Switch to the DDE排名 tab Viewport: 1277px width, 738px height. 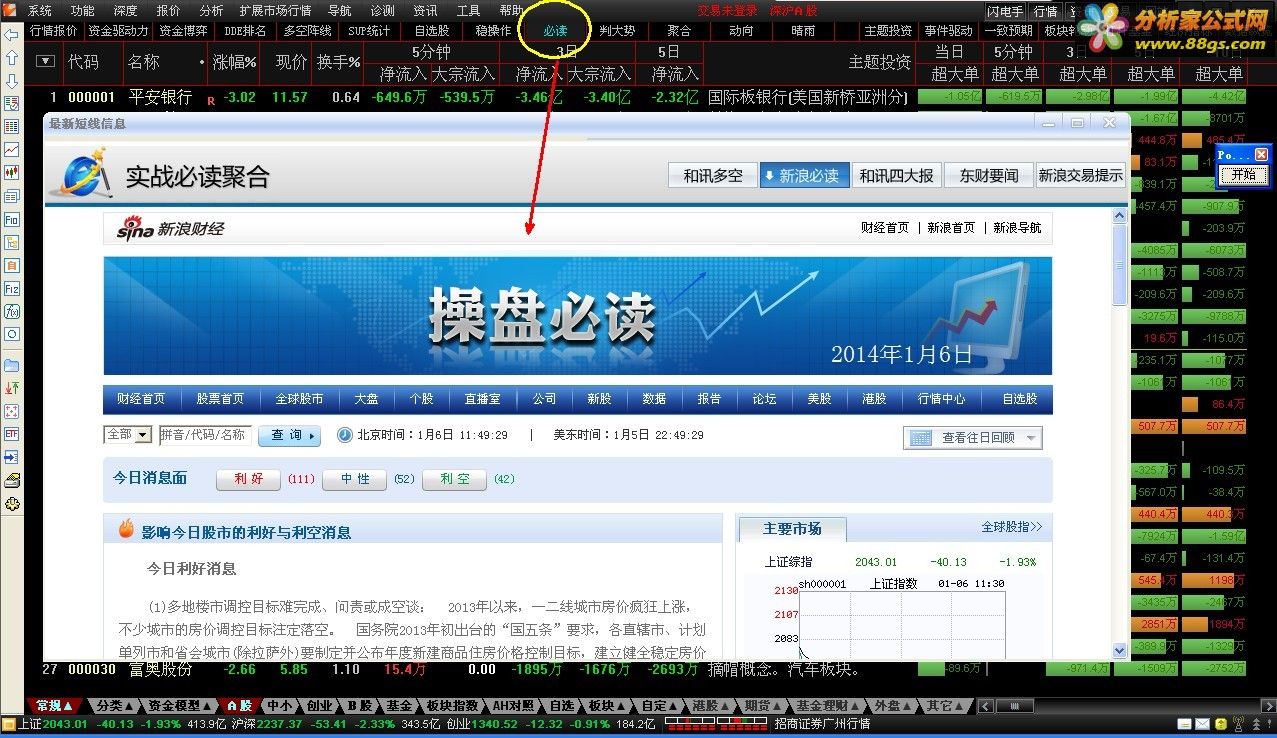pos(245,31)
